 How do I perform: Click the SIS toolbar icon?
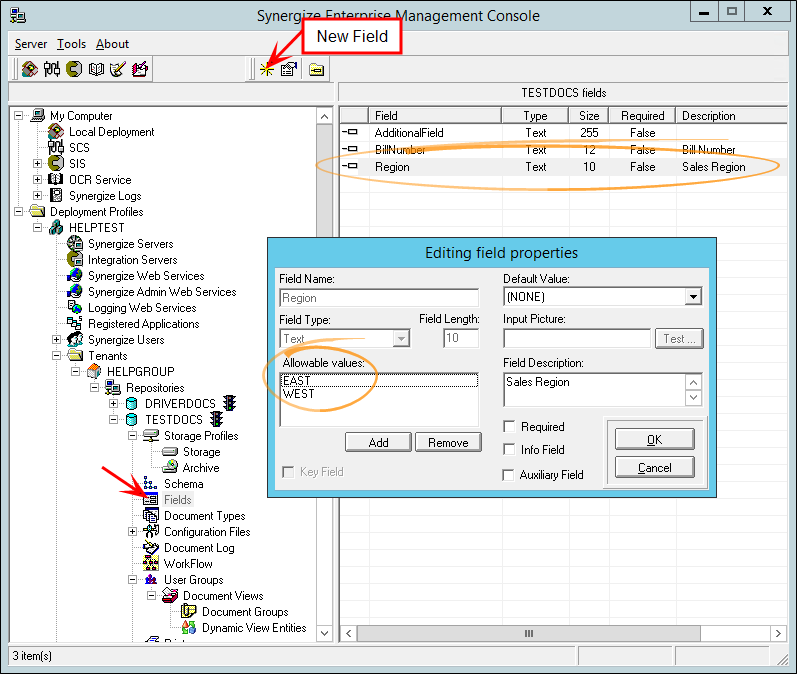(x=74, y=69)
